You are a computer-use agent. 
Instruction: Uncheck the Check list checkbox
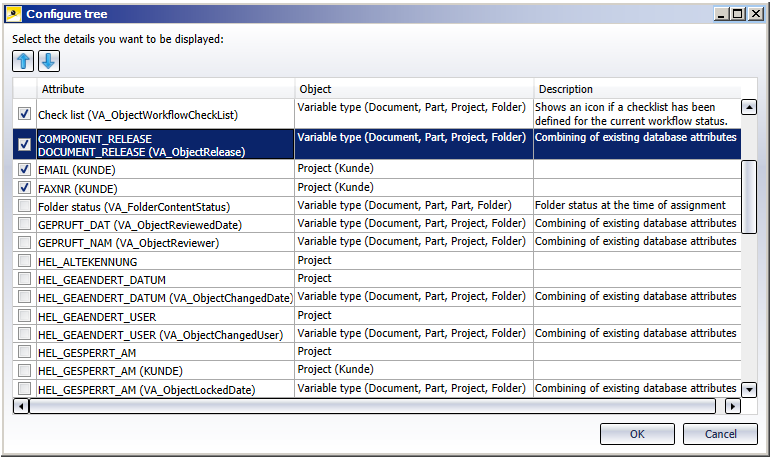click(x=25, y=115)
